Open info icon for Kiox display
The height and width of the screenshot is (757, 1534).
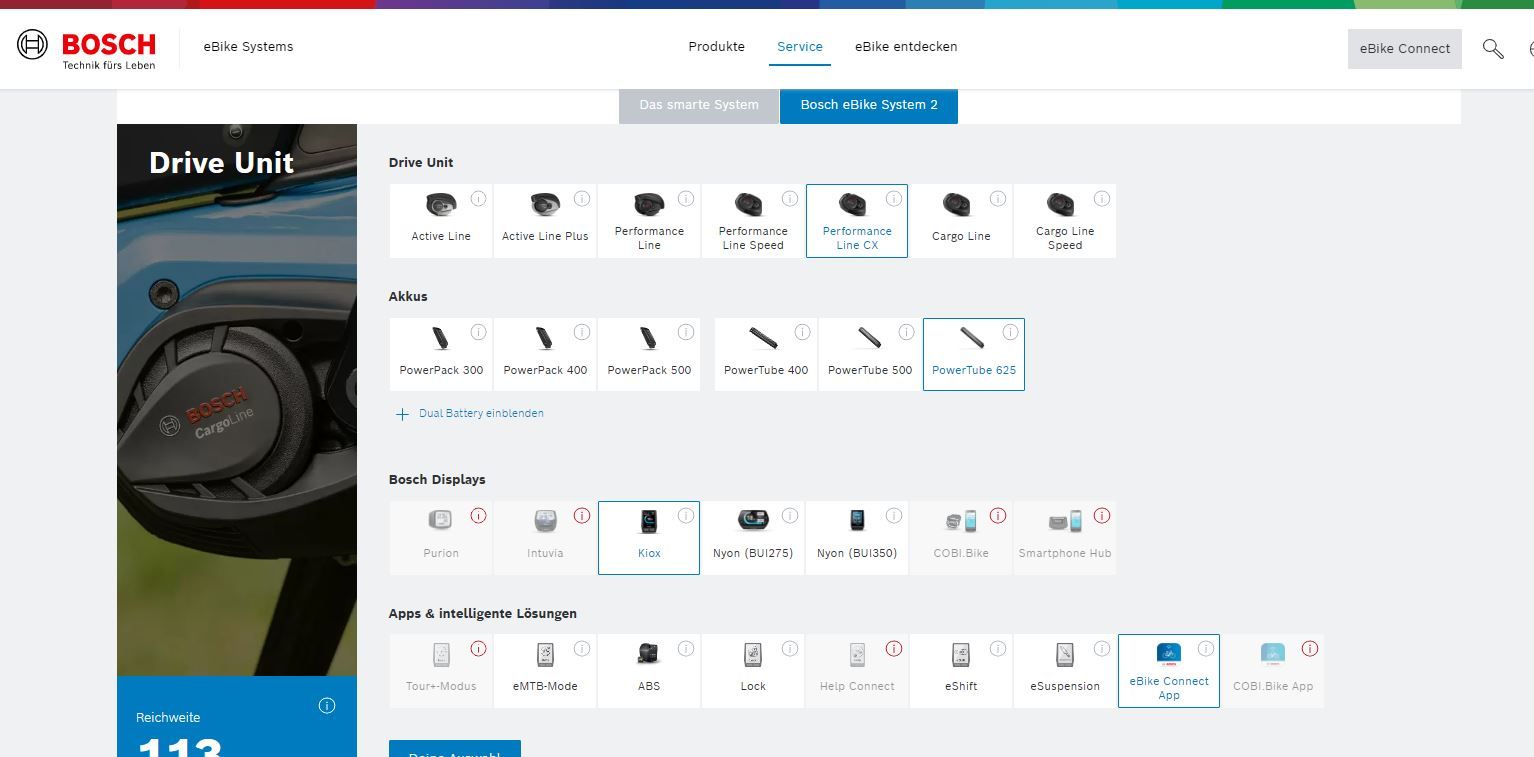pos(686,515)
